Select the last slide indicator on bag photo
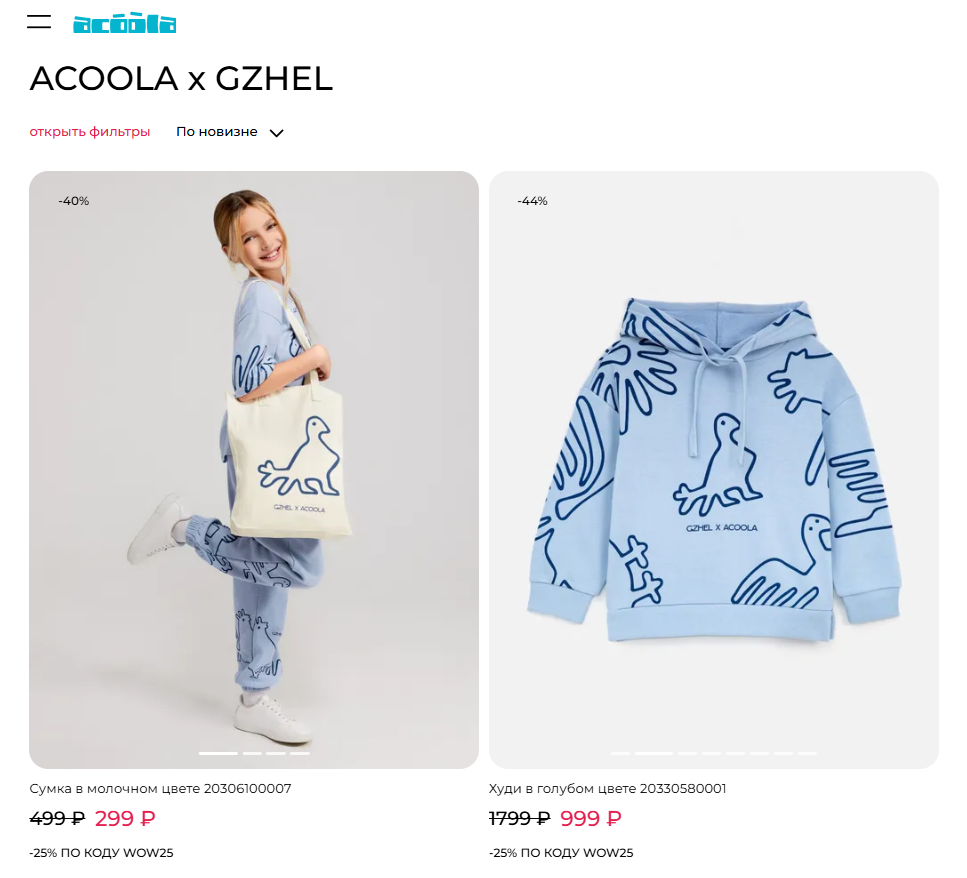The width and height of the screenshot is (967, 878). pos(300,753)
